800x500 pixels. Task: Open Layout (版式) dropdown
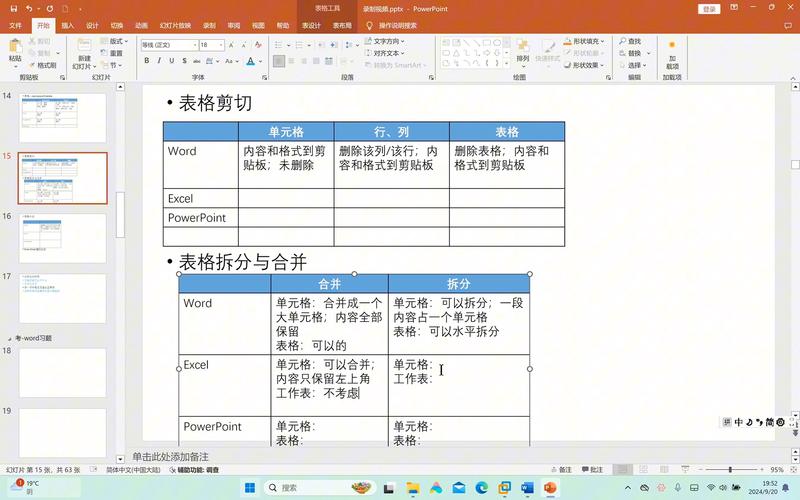(115, 41)
